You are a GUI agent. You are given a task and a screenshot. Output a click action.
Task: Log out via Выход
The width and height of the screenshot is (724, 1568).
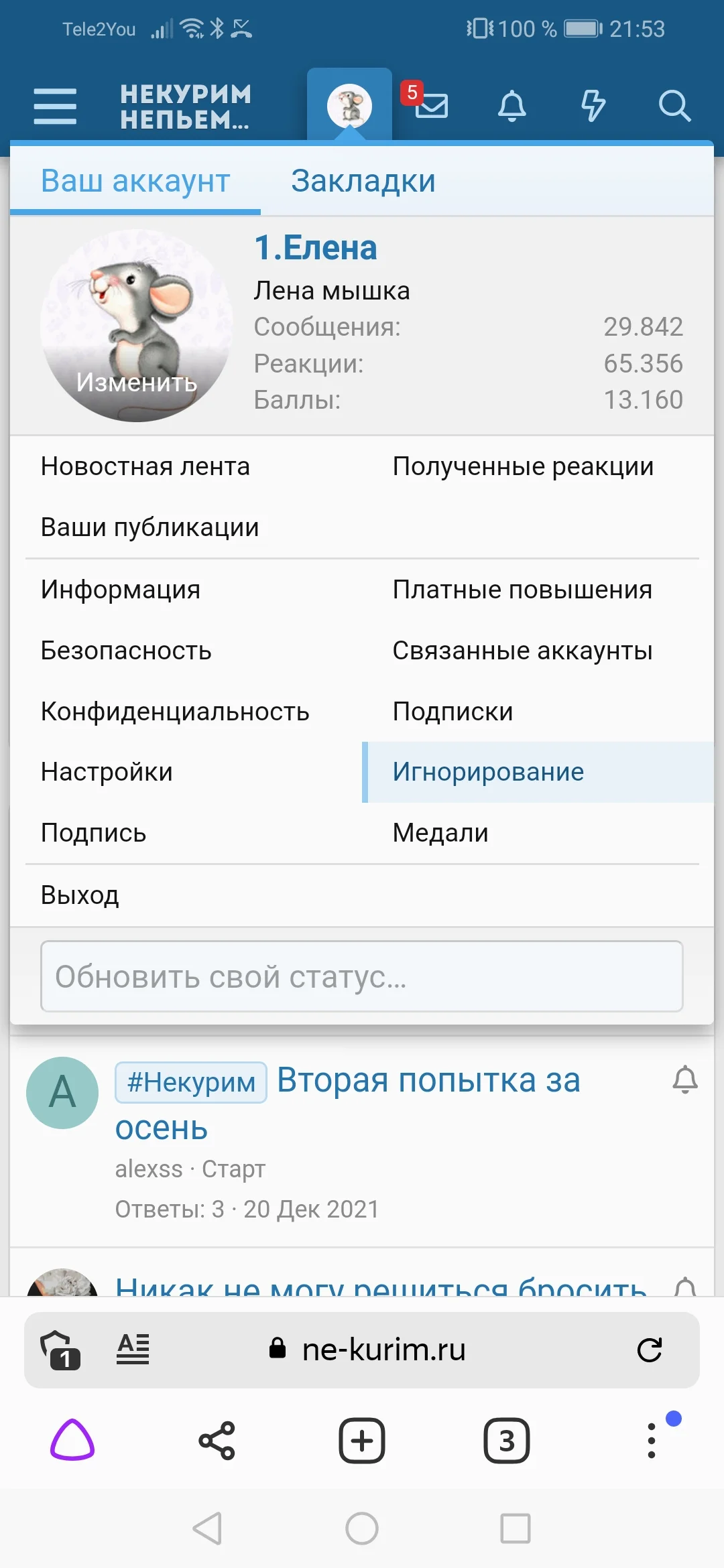(362, 895)
